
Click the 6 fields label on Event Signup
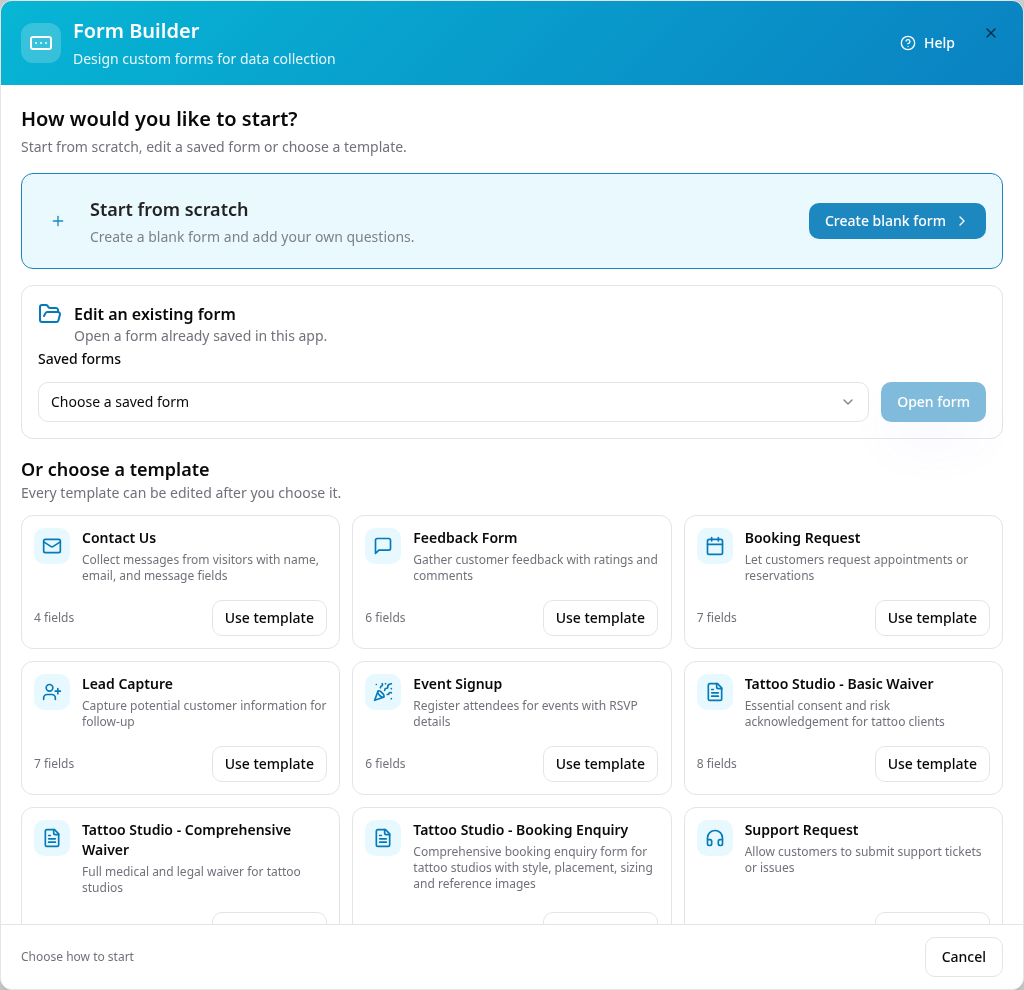[x=385, y=764]
